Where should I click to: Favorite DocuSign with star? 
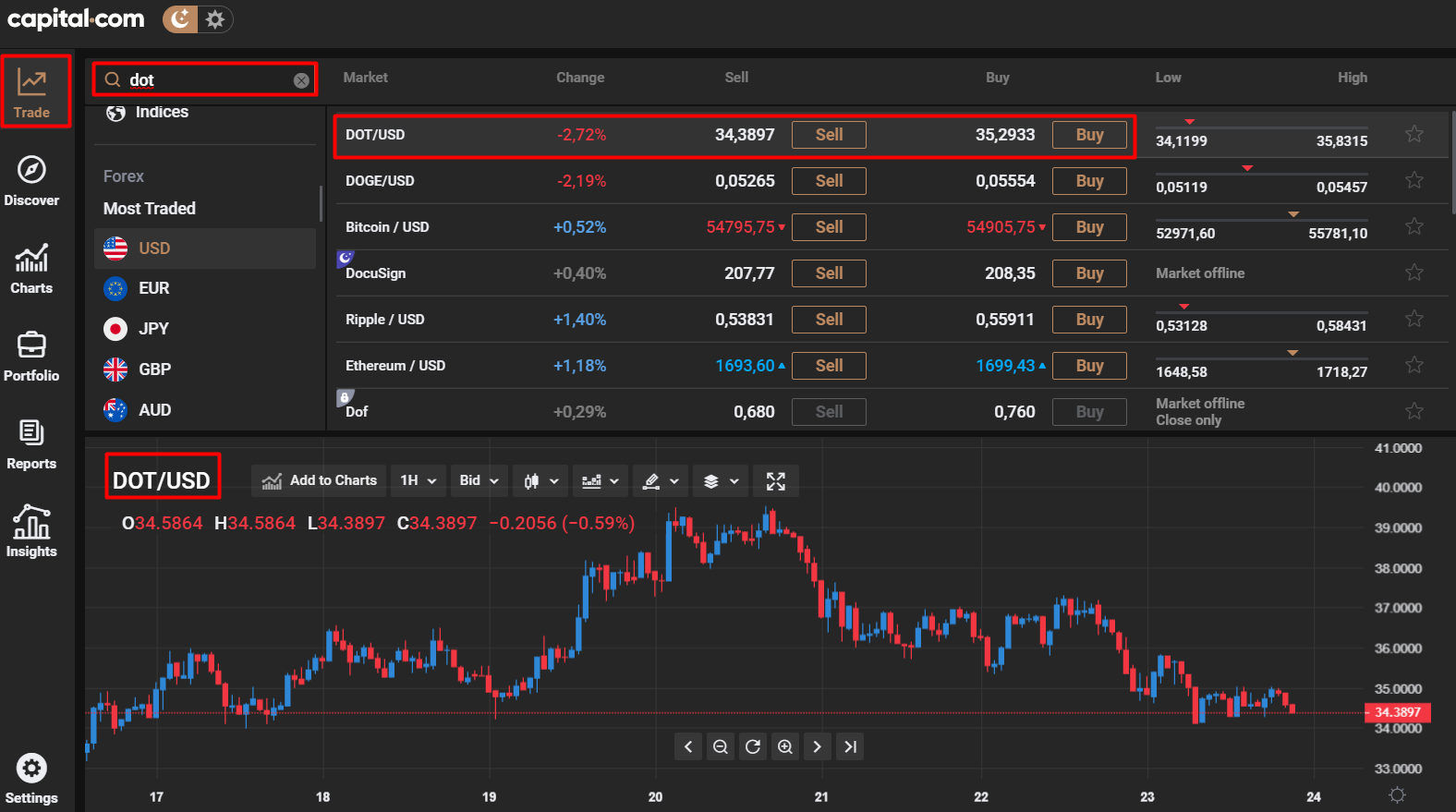1414,273
